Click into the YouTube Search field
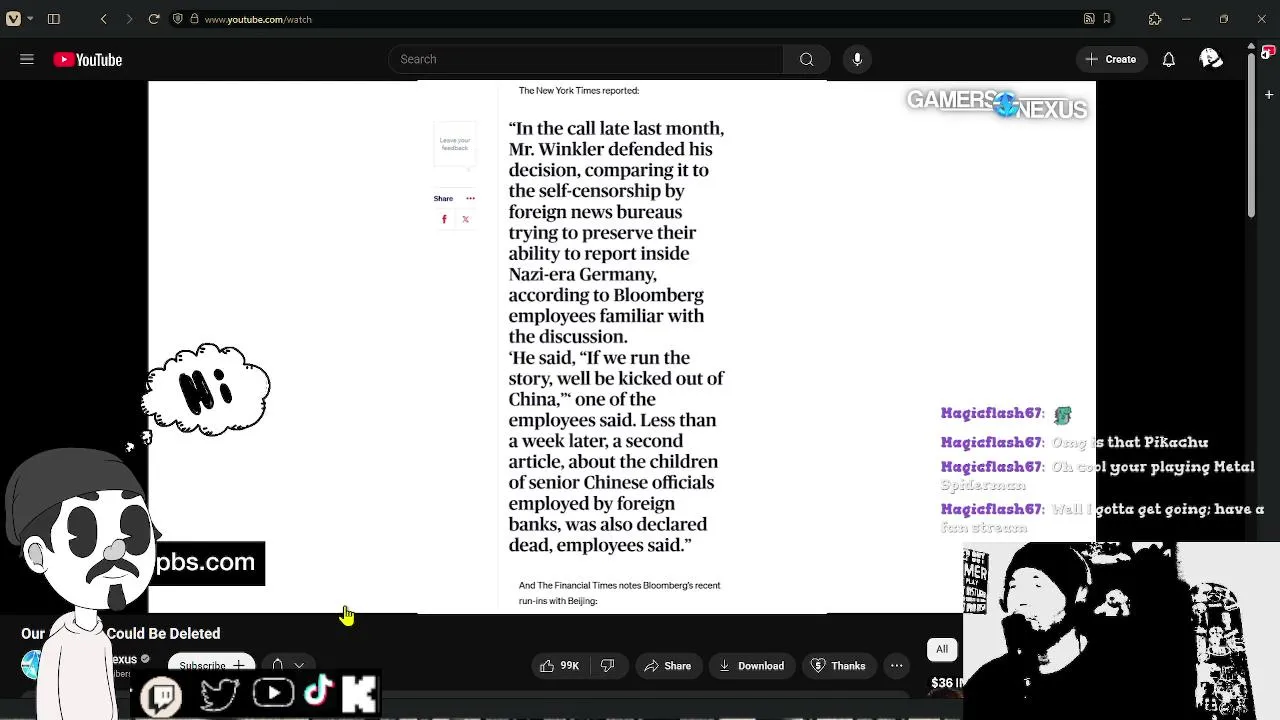Viewport: 1280px width, 720px height. (586, 59)
